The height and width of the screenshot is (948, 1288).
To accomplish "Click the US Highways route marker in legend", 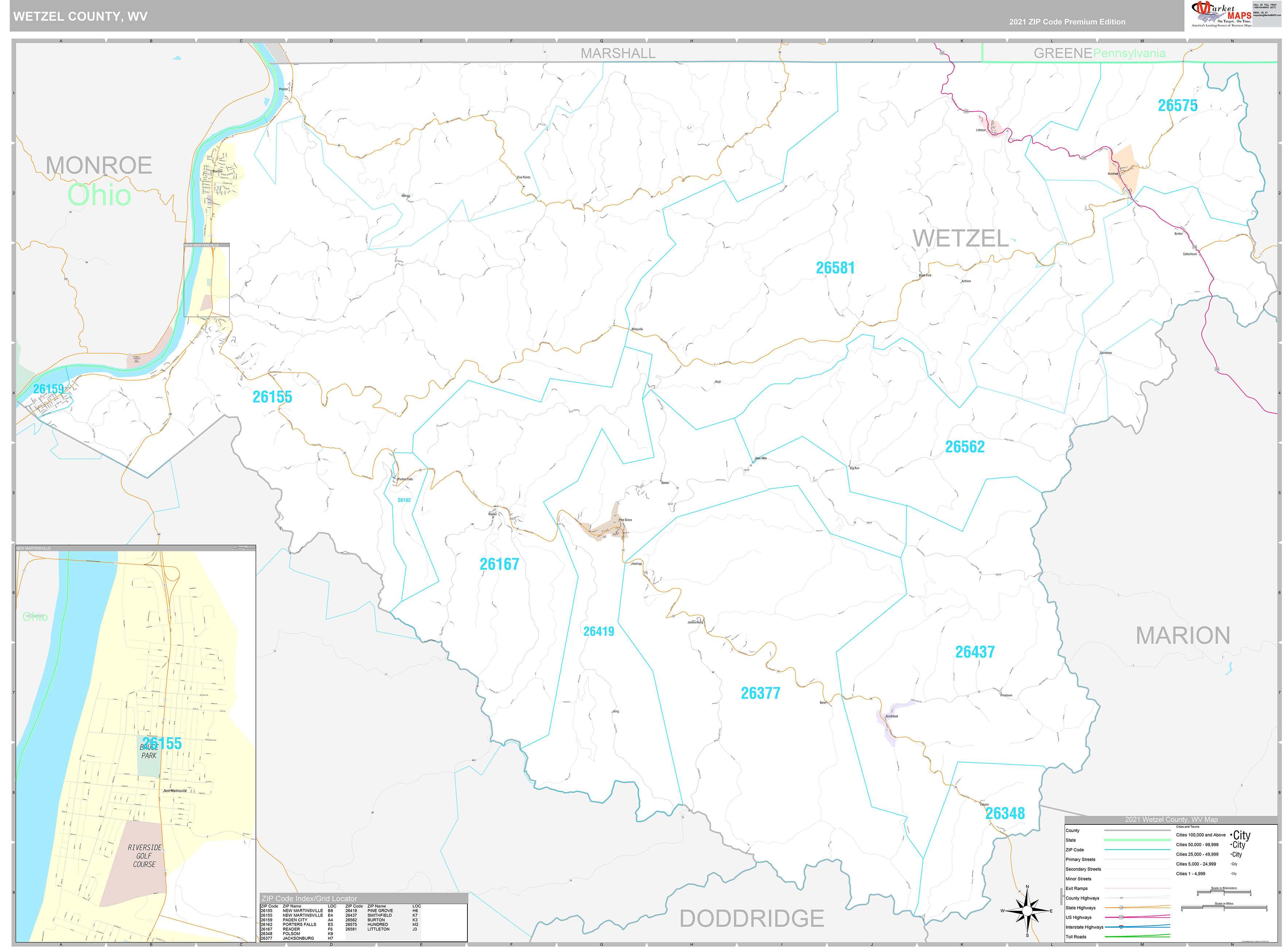I will pos(1121,917).
